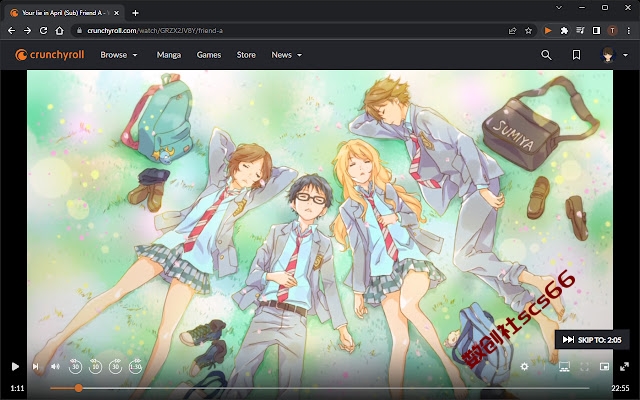
Task: Go back in browser history
Action: coord(11,31)
